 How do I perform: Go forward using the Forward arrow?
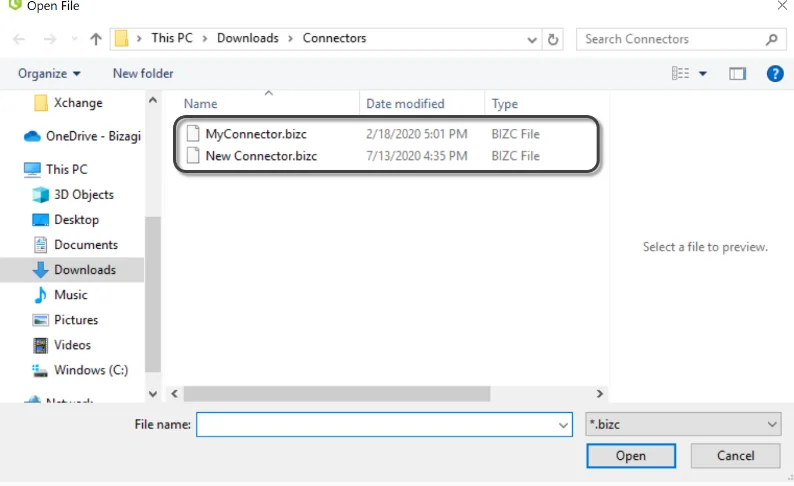50,39
